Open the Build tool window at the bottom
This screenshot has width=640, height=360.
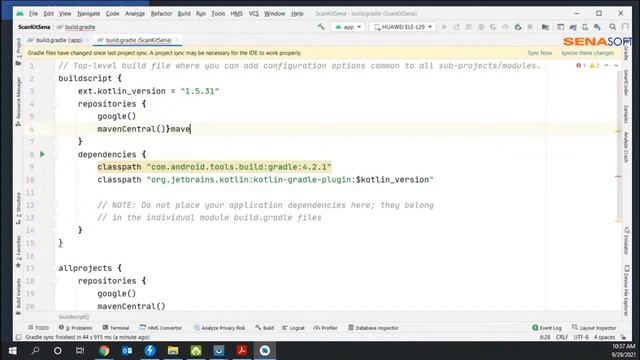coord(264,328)
